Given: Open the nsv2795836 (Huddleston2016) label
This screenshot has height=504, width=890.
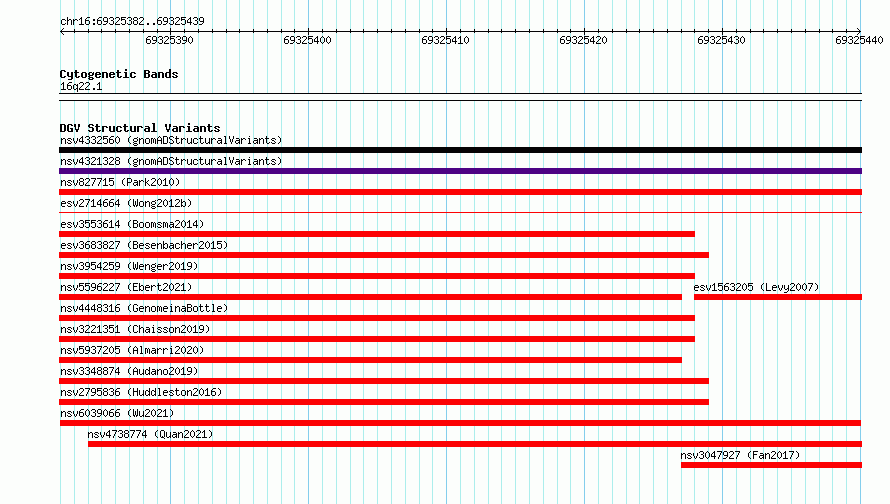Looking at the screenshot, I should [141, 392].
